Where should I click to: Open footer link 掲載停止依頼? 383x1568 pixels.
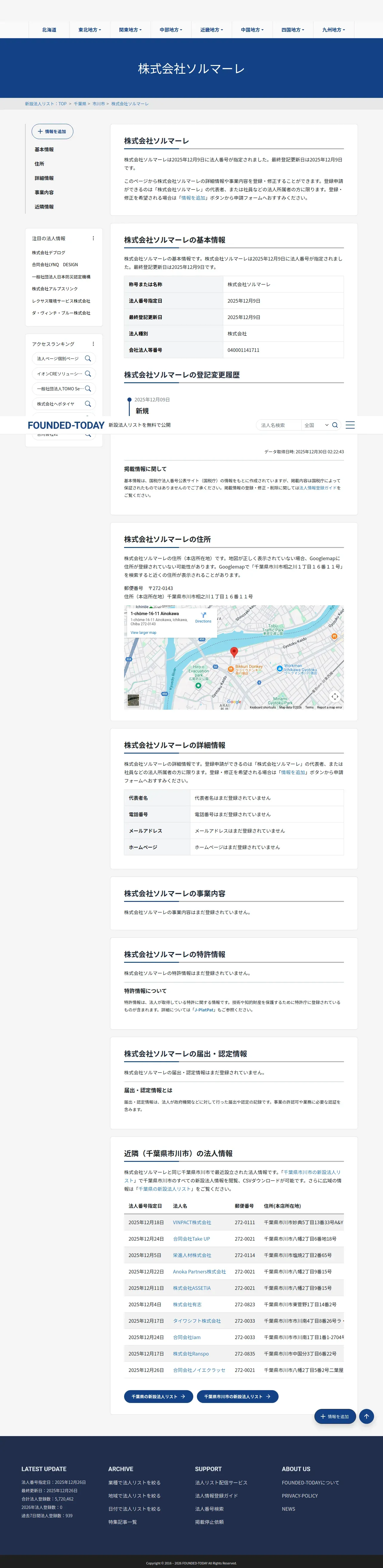tap(209, 1522)
